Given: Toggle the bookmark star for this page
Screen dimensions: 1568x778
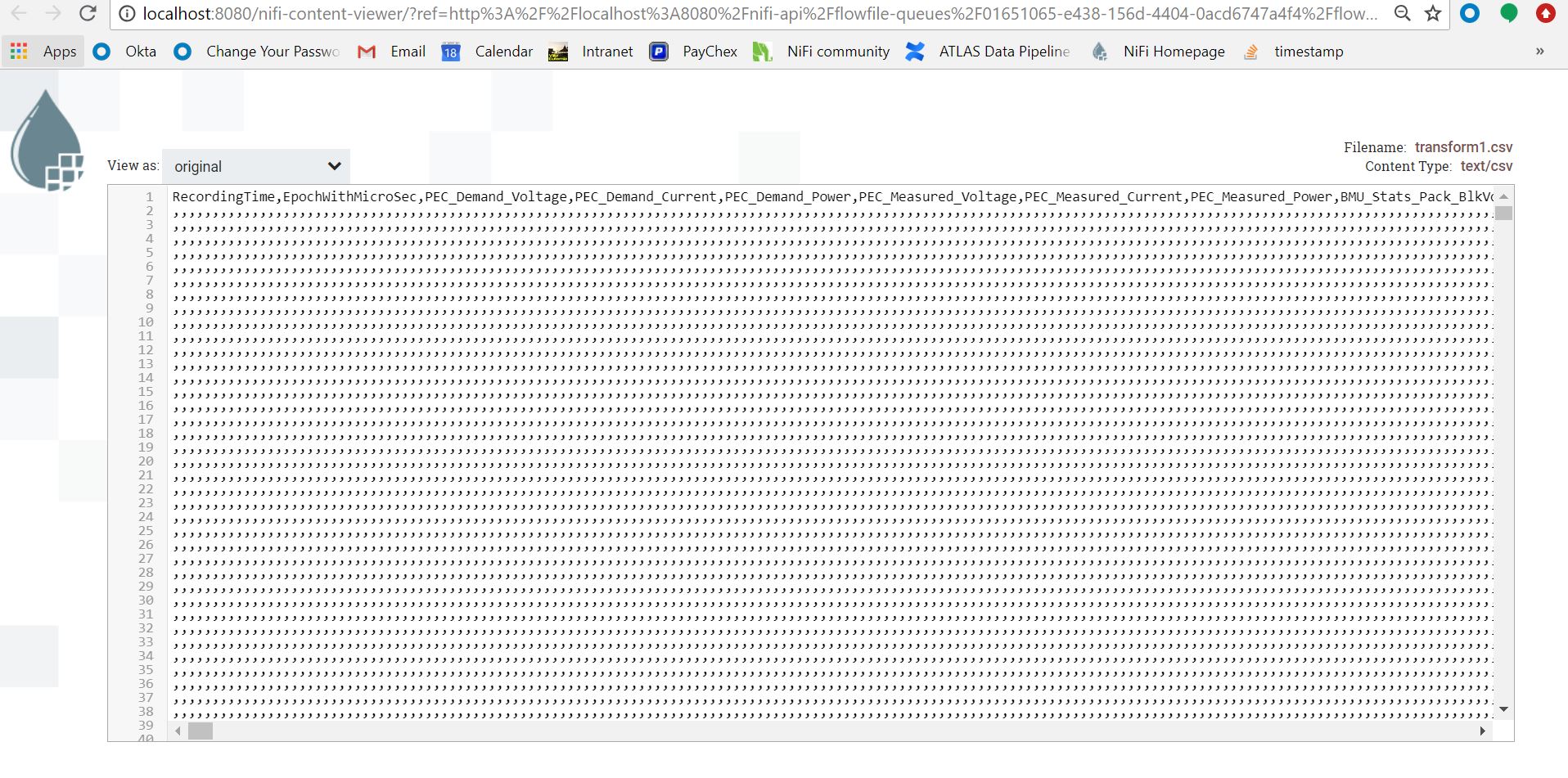Looking at the screenshot, I should (x=1432, y=13).
